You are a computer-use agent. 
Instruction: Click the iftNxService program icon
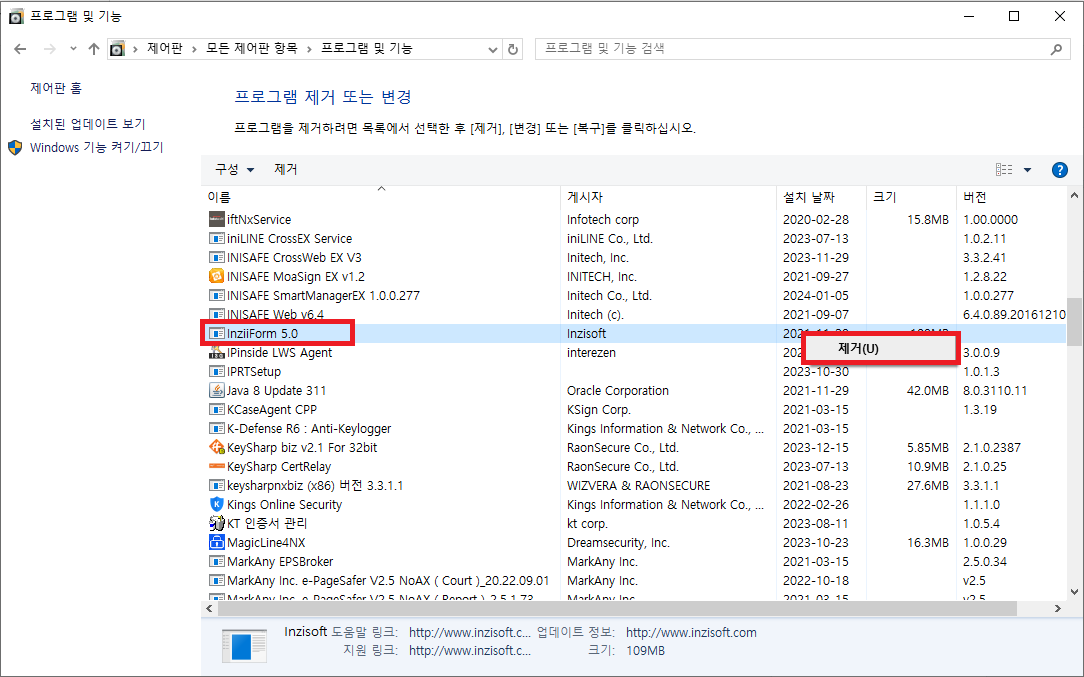point(216,219)
